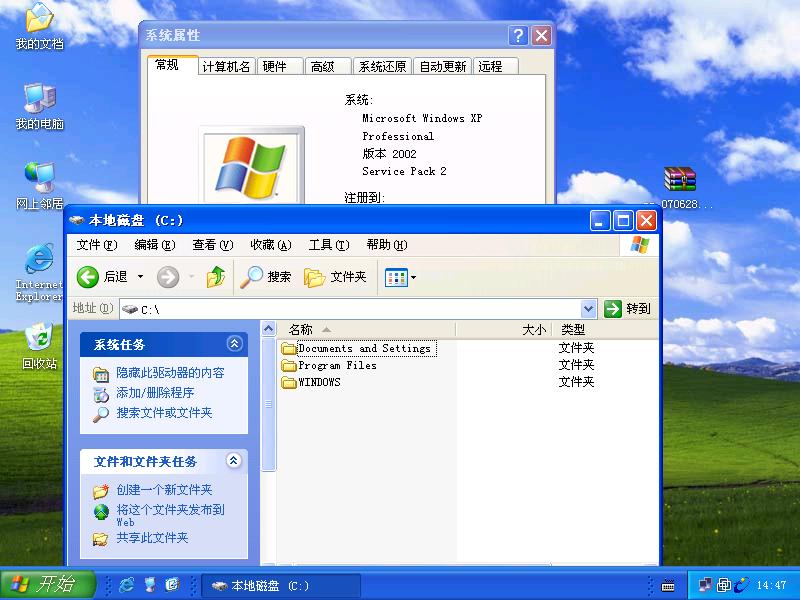Viewport: 800px width, 600px height.
Task: Collapse the 系统任务 panel
Action: 234,343
